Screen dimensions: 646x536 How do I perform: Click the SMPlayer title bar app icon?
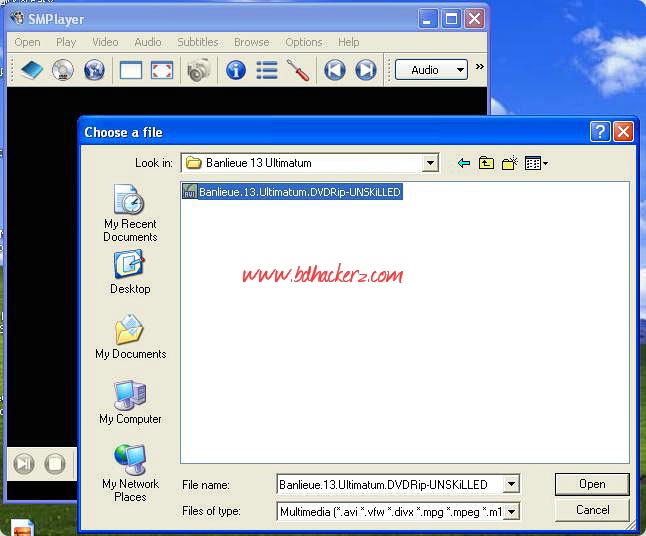[17, 18]
